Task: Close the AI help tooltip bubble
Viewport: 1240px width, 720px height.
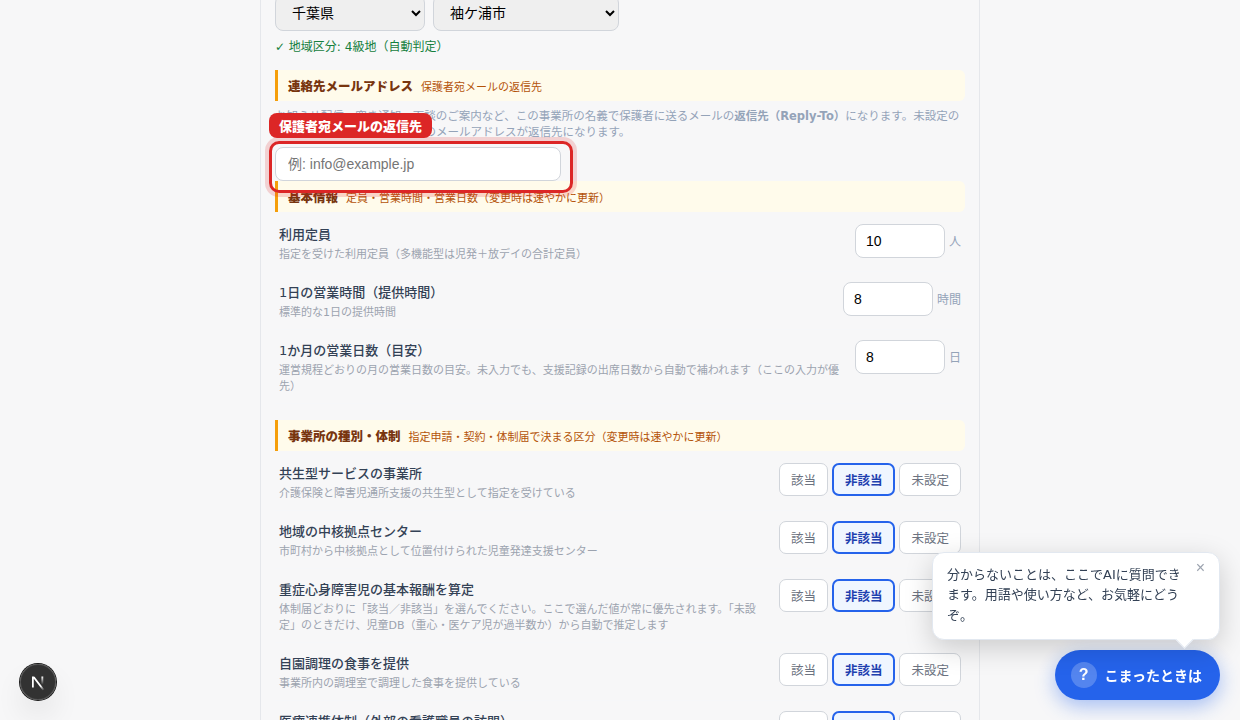Action: (x=1200, y=568)
